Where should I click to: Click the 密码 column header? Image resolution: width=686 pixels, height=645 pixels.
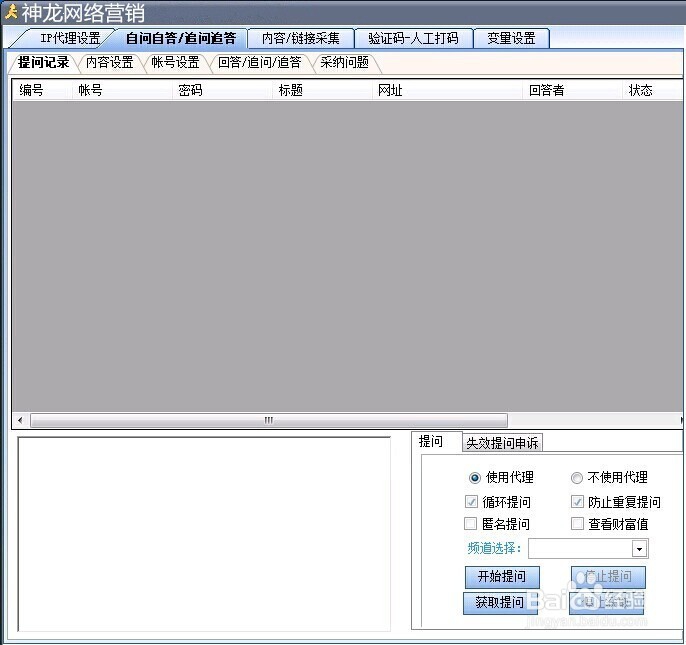coord(222,90)
